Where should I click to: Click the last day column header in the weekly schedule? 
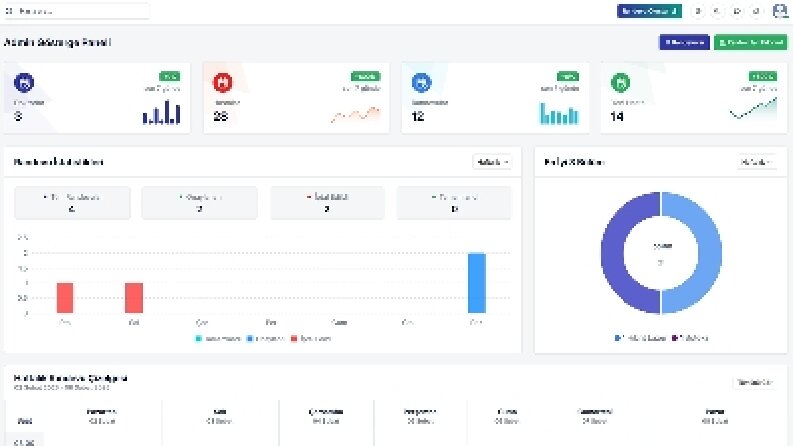click(x=715, y=416)
